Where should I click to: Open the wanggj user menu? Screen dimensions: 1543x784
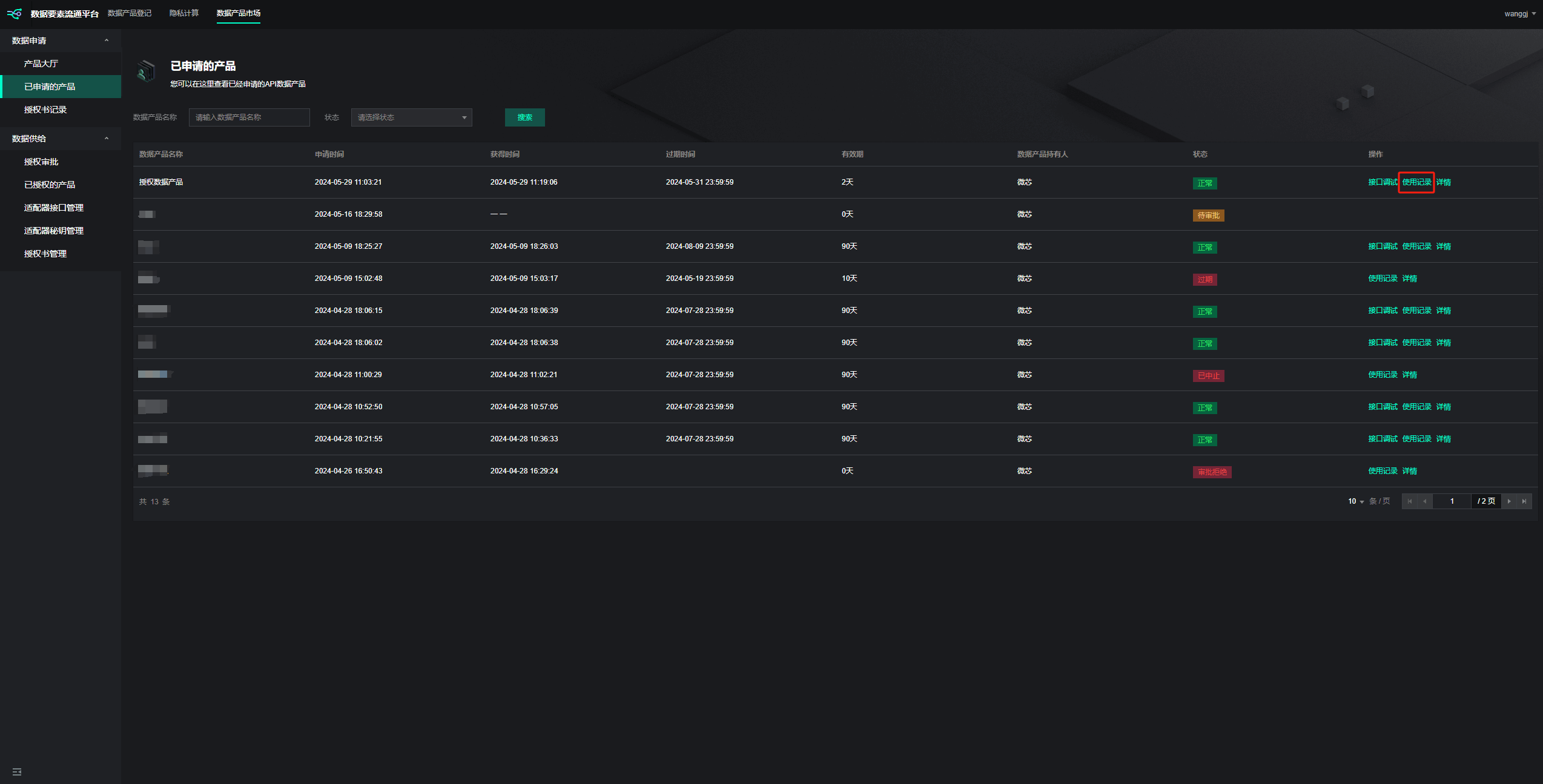pyautogui.click(x=1519, y=13)
